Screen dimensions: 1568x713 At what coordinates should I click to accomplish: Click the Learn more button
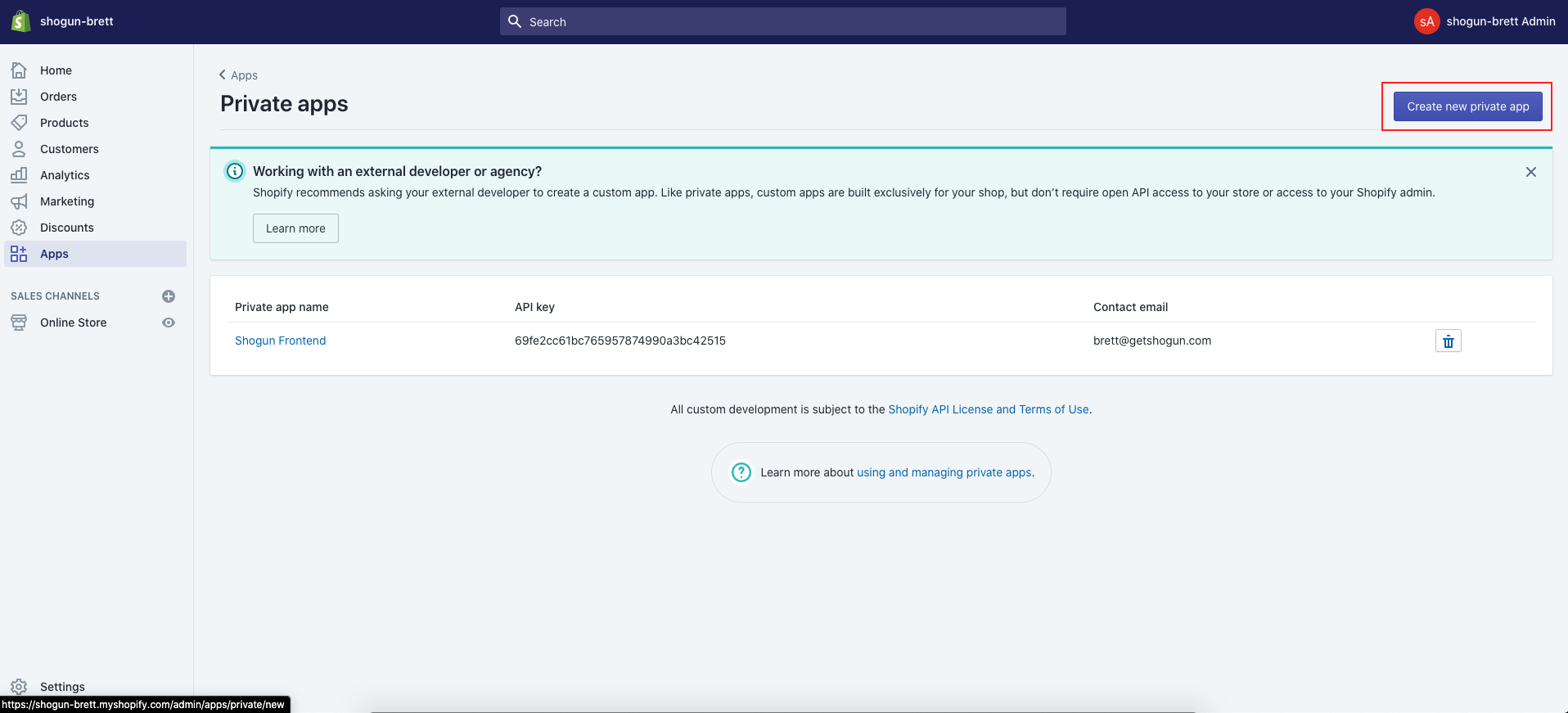point(295,228)
